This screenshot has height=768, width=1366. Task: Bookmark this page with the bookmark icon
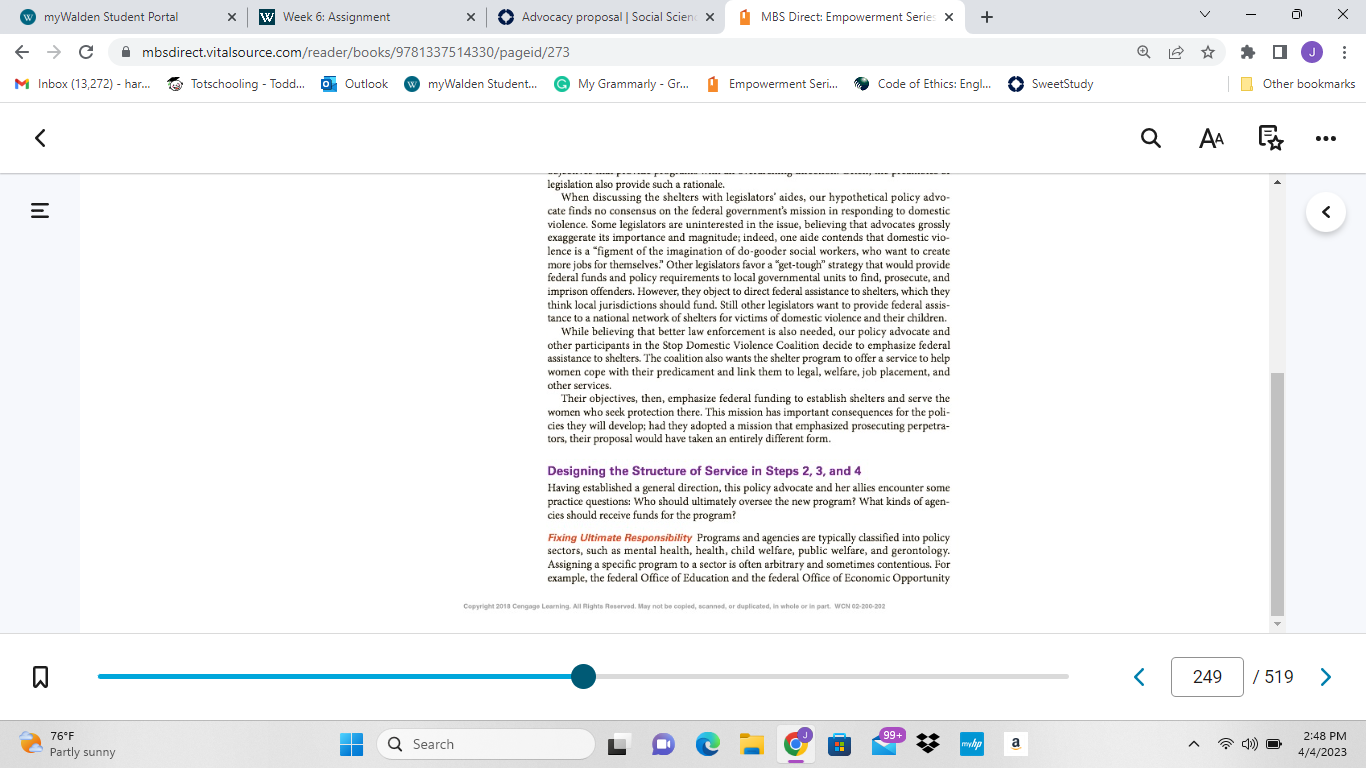point(40,677)
